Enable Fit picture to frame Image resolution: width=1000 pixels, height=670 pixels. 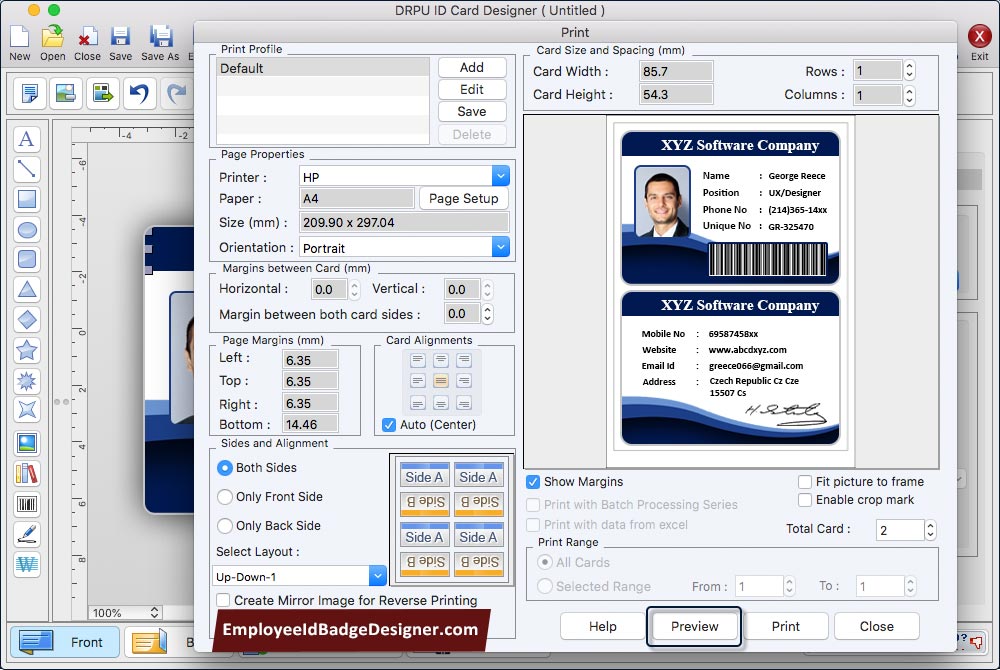coord(805,482)
